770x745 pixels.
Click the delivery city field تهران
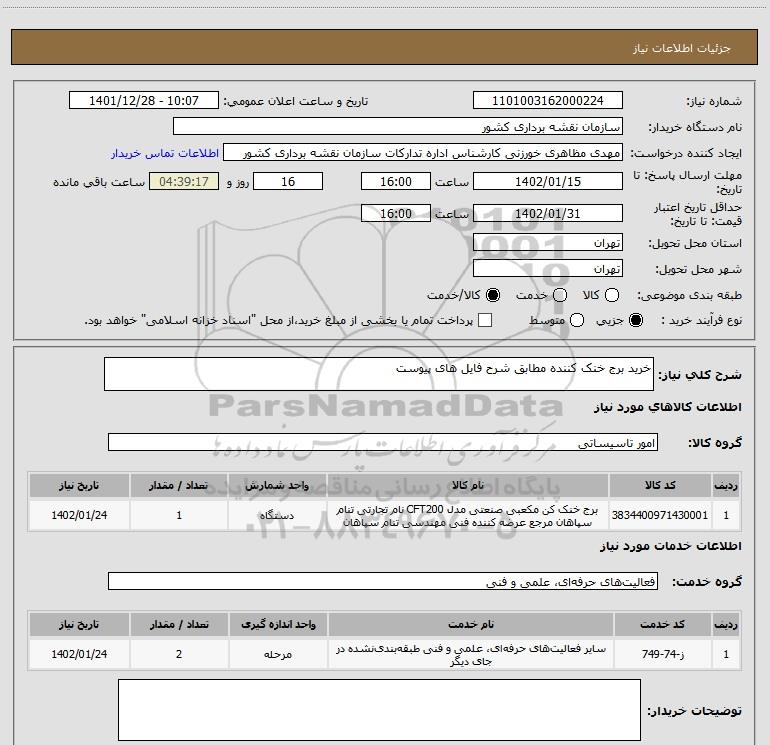[x=548, y=268]
